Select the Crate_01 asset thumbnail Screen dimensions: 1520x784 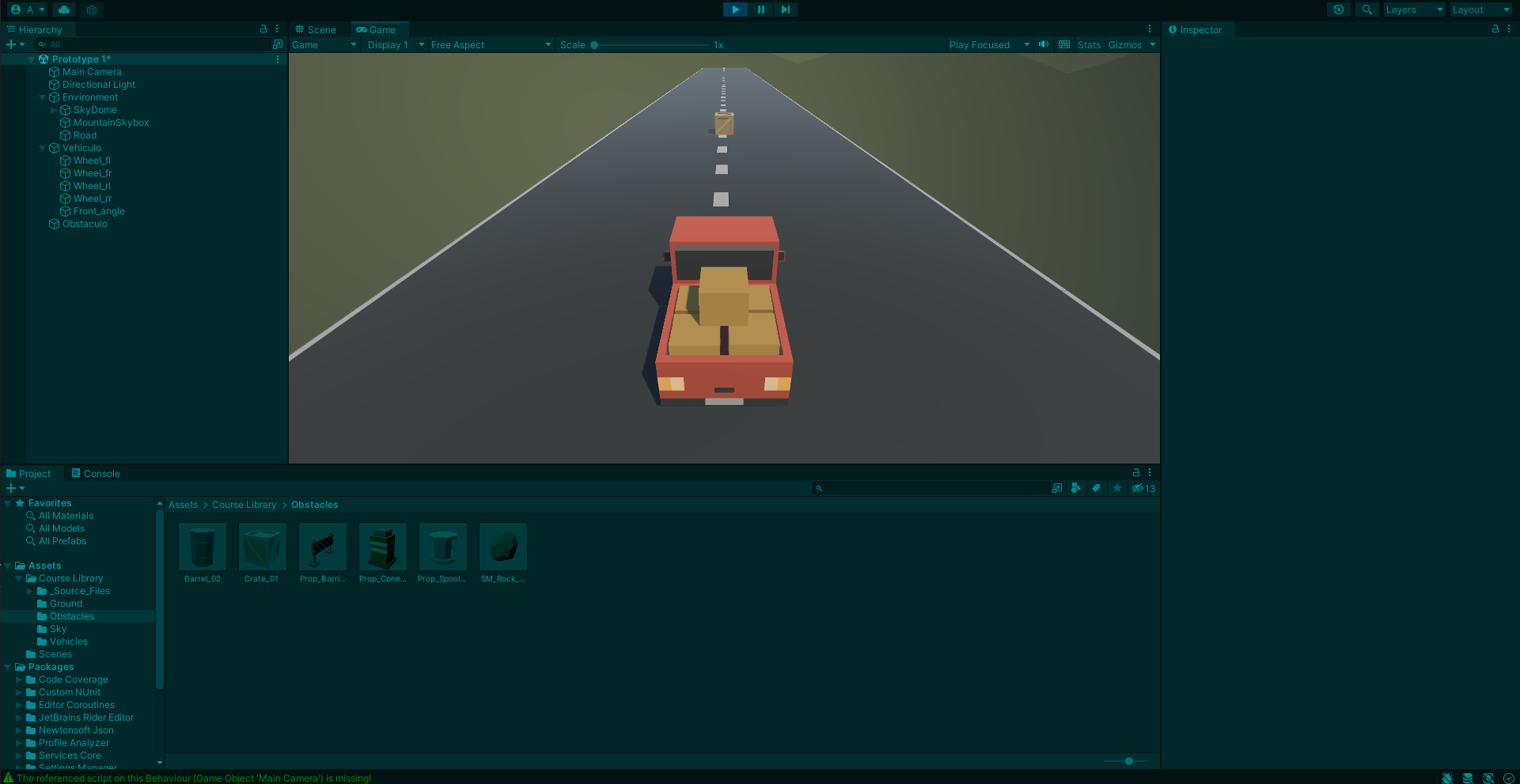point(262,547)
